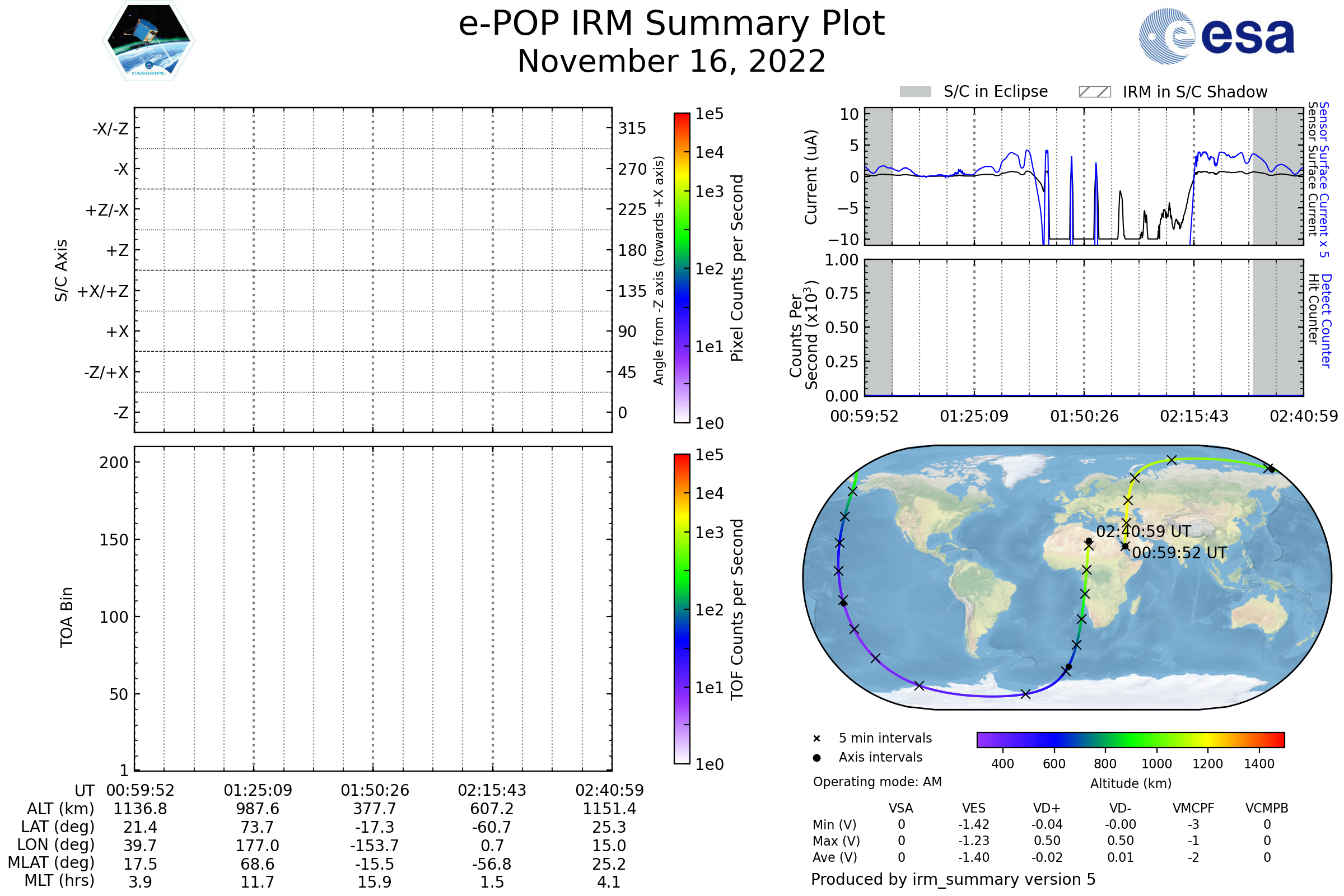
Task: Click the TOA Bin axis label
Action: click(67, 617)
